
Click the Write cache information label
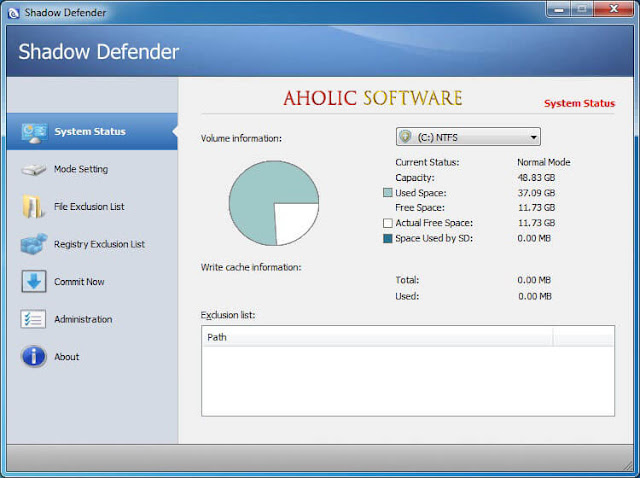point(251,267)
